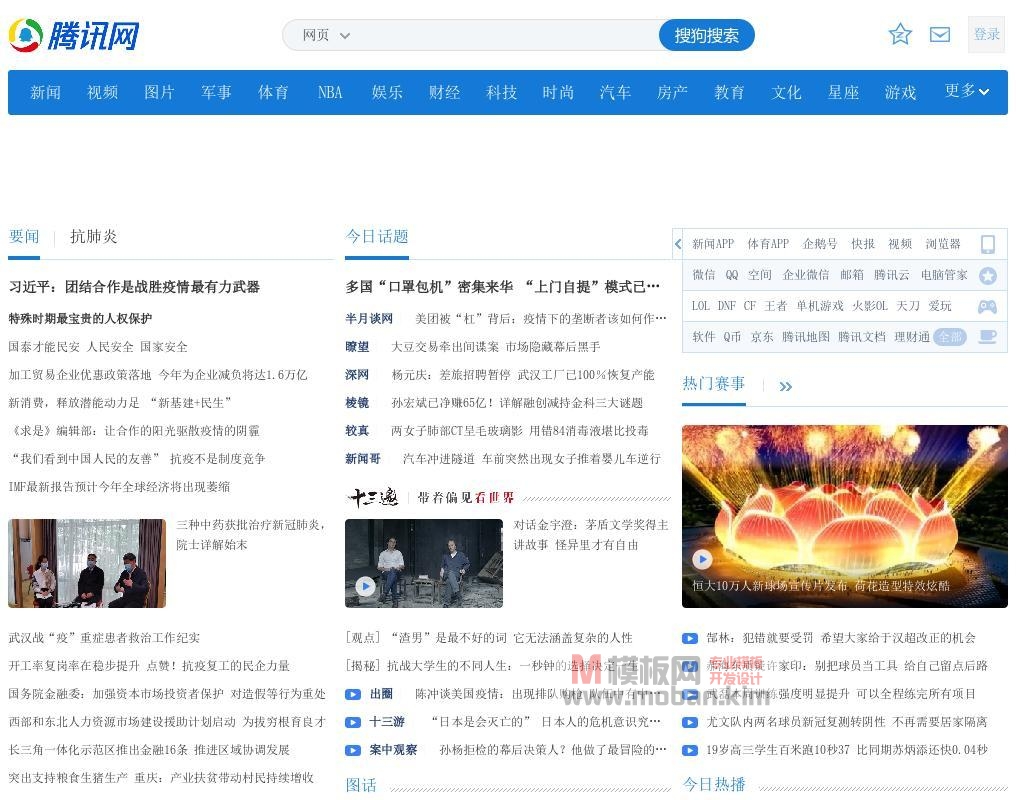Play the 十三邀 interview video
This screenshot has height=800, width=1016.
coord(365,586)
